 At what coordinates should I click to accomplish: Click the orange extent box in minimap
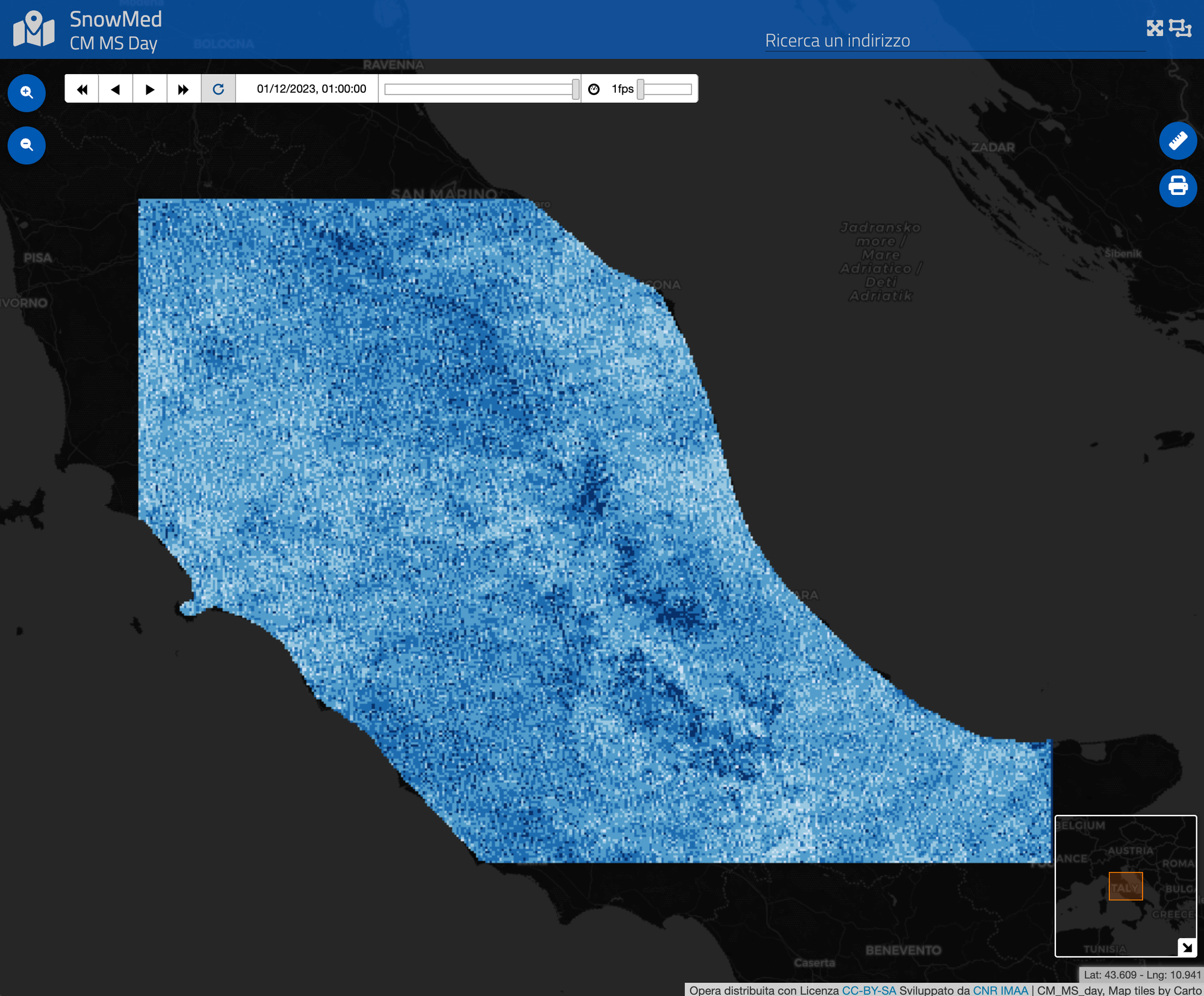[x=1125, y=886]
